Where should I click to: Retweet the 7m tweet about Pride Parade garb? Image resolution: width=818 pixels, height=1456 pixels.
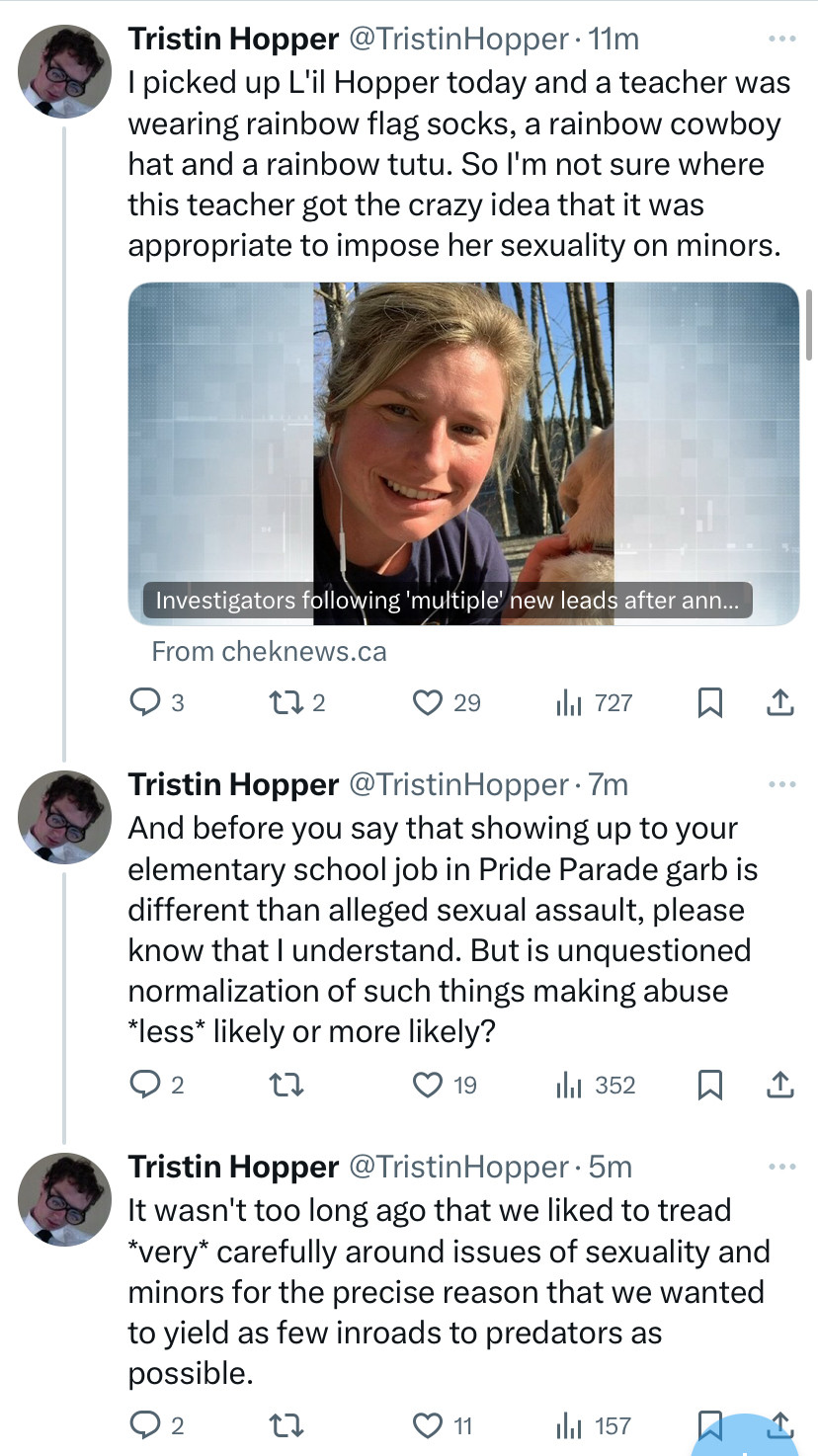pos(286,1085)
